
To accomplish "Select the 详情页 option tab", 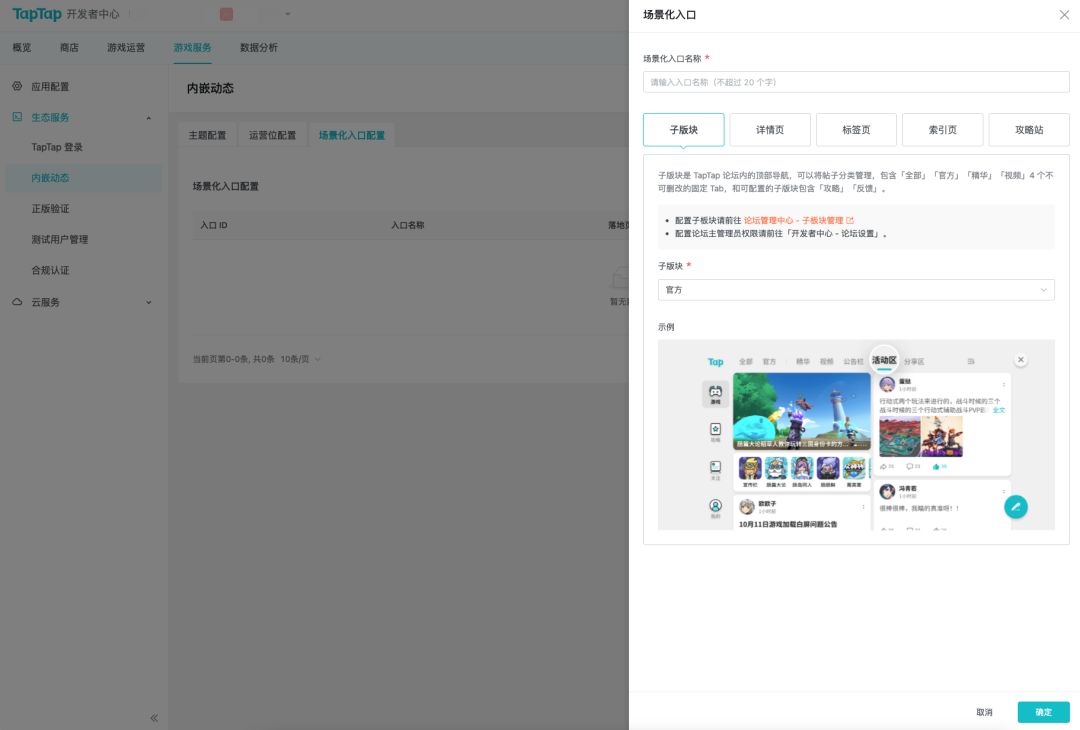I will 770,130.
